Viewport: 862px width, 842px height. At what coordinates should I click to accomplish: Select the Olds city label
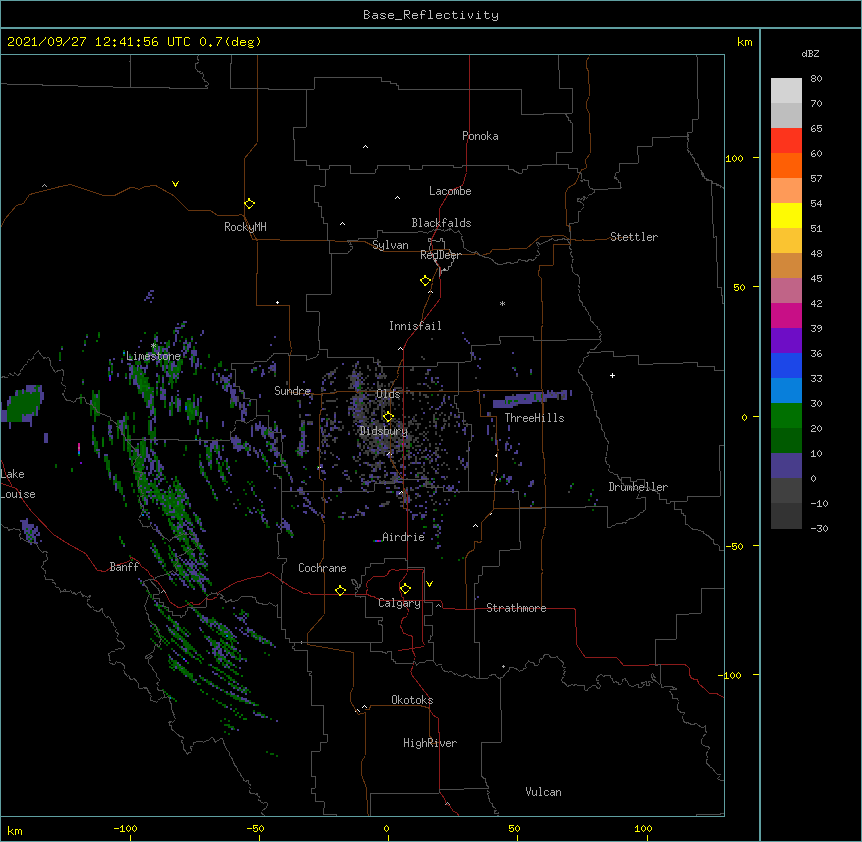coord(388,394)
